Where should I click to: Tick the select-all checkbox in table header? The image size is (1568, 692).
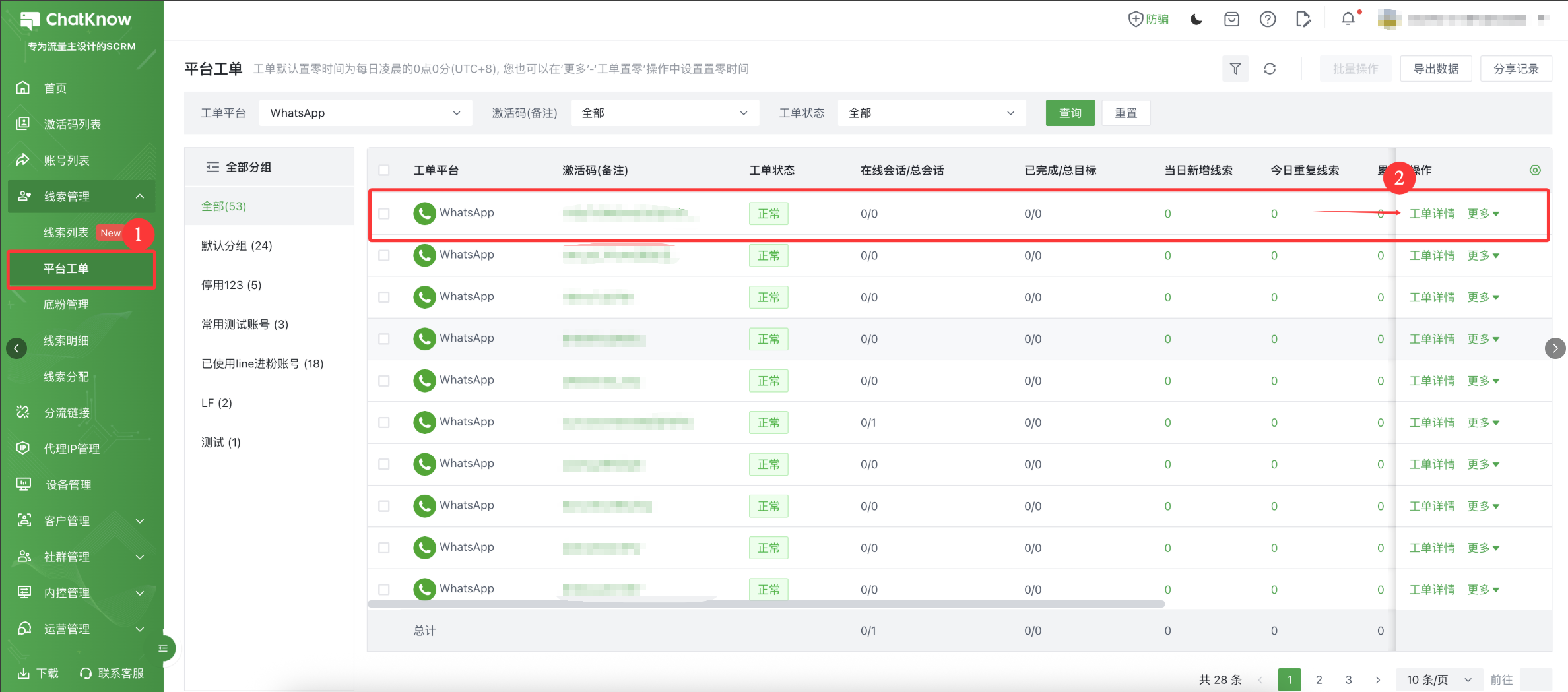click(384, 170)
